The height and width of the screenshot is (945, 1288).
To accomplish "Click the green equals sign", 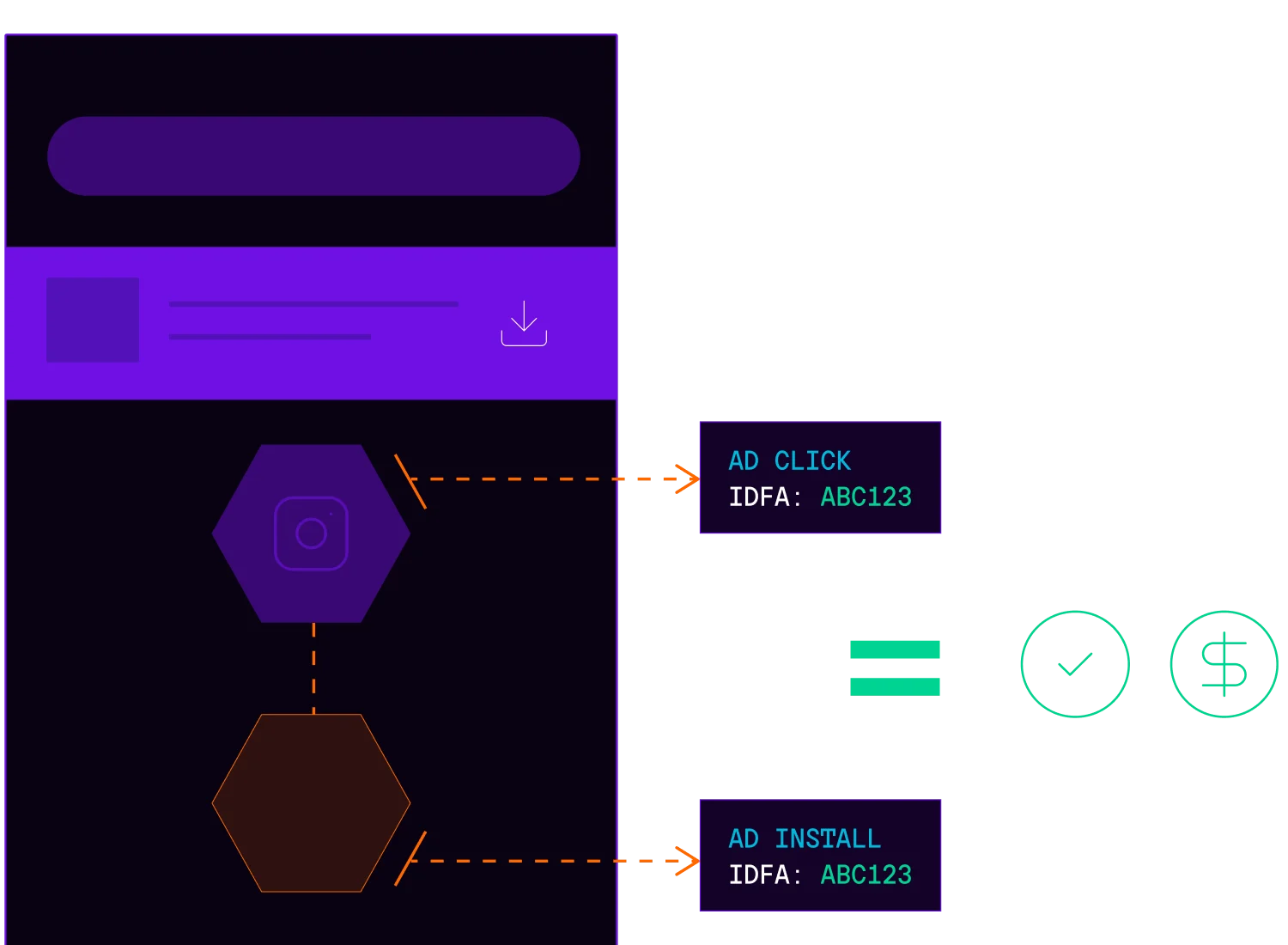I will [x=895, y=668].
